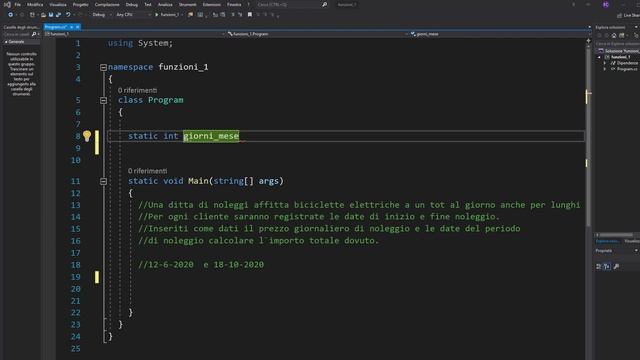640x360 pixels.
Task: Click the Esplora soluzioni bottom tab
Action: [607, 242]
